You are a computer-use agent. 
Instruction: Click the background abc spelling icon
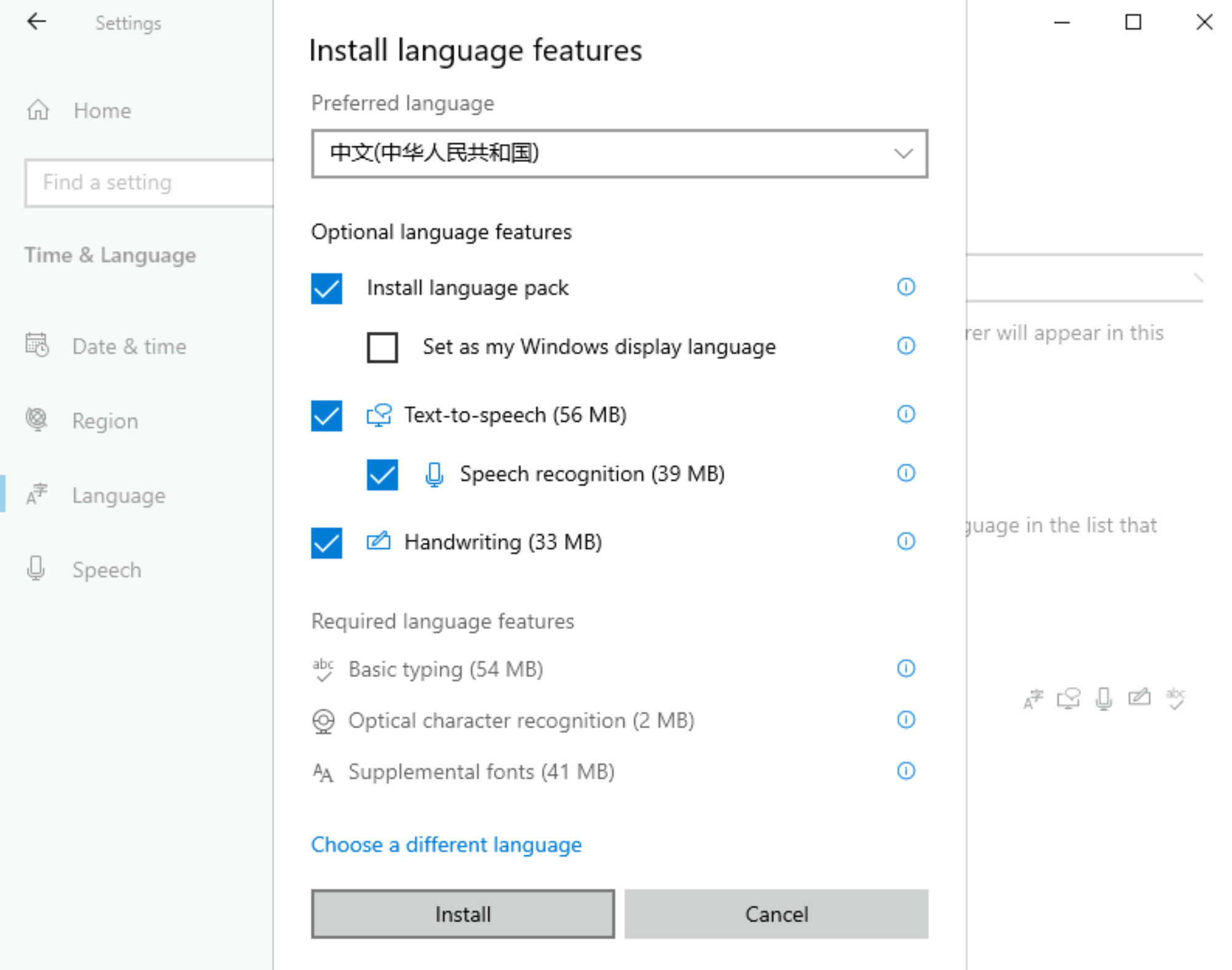(x=1175, y=699)
